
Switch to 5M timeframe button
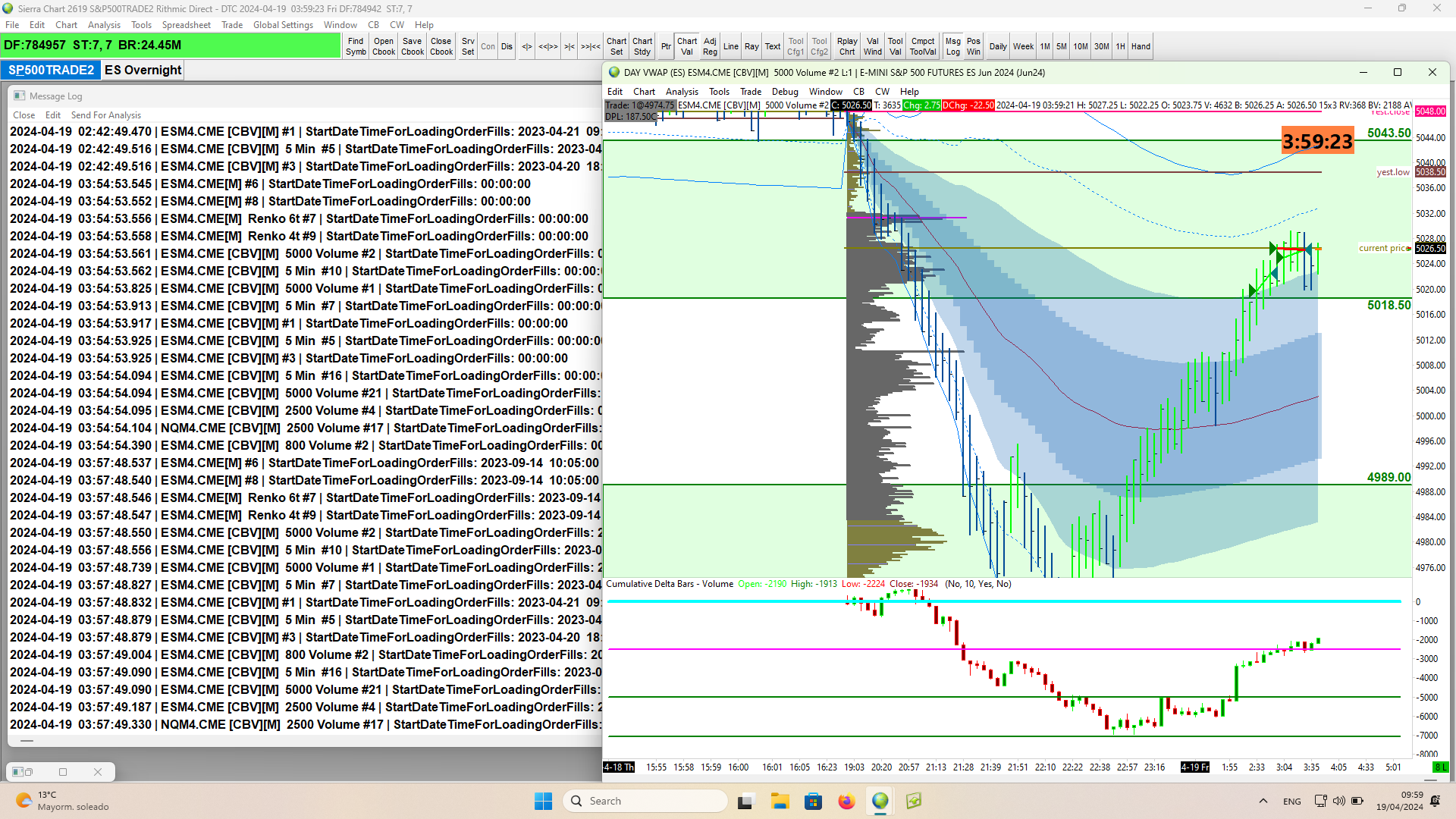click(x=1061, y=46)
